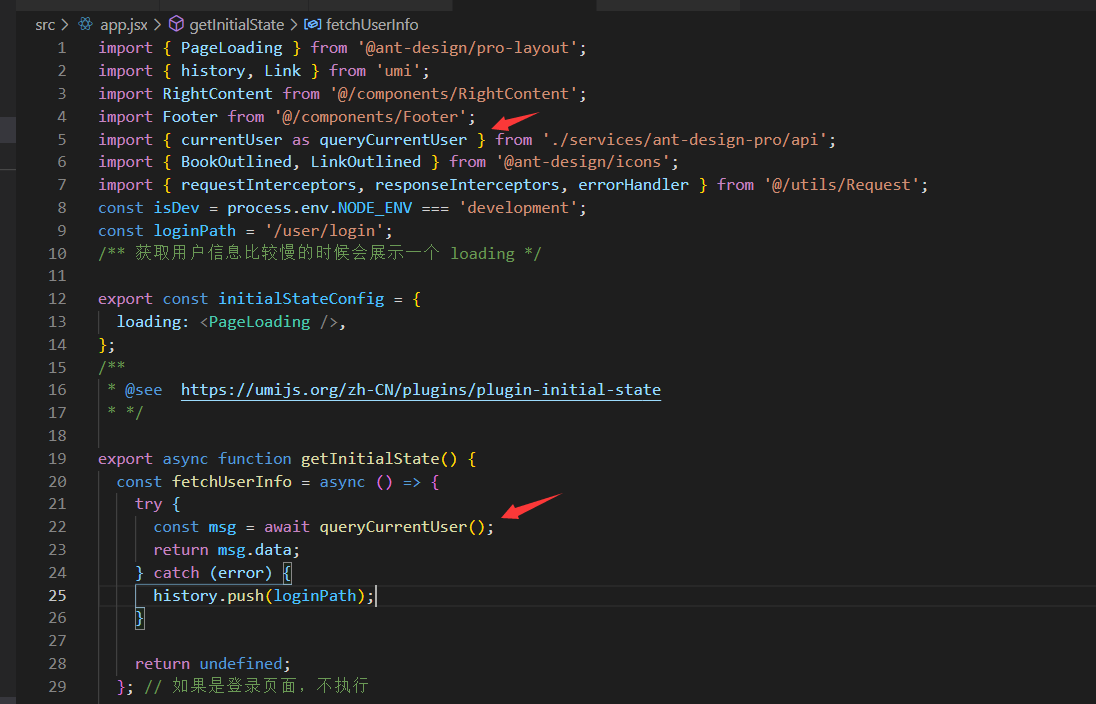The width and height of the screenshot is (1096, 704).
Task: Click 'PageLoading' in the line 1 import
Action: (231, 48)
